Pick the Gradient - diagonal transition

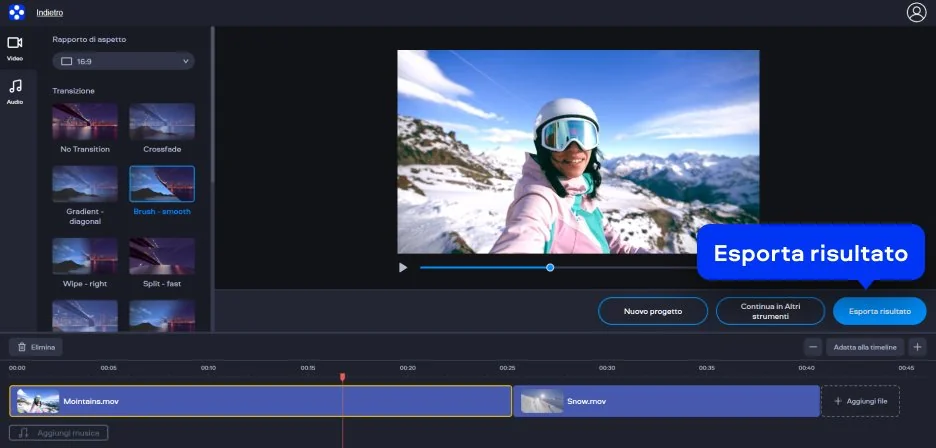[x=85, y=184]
